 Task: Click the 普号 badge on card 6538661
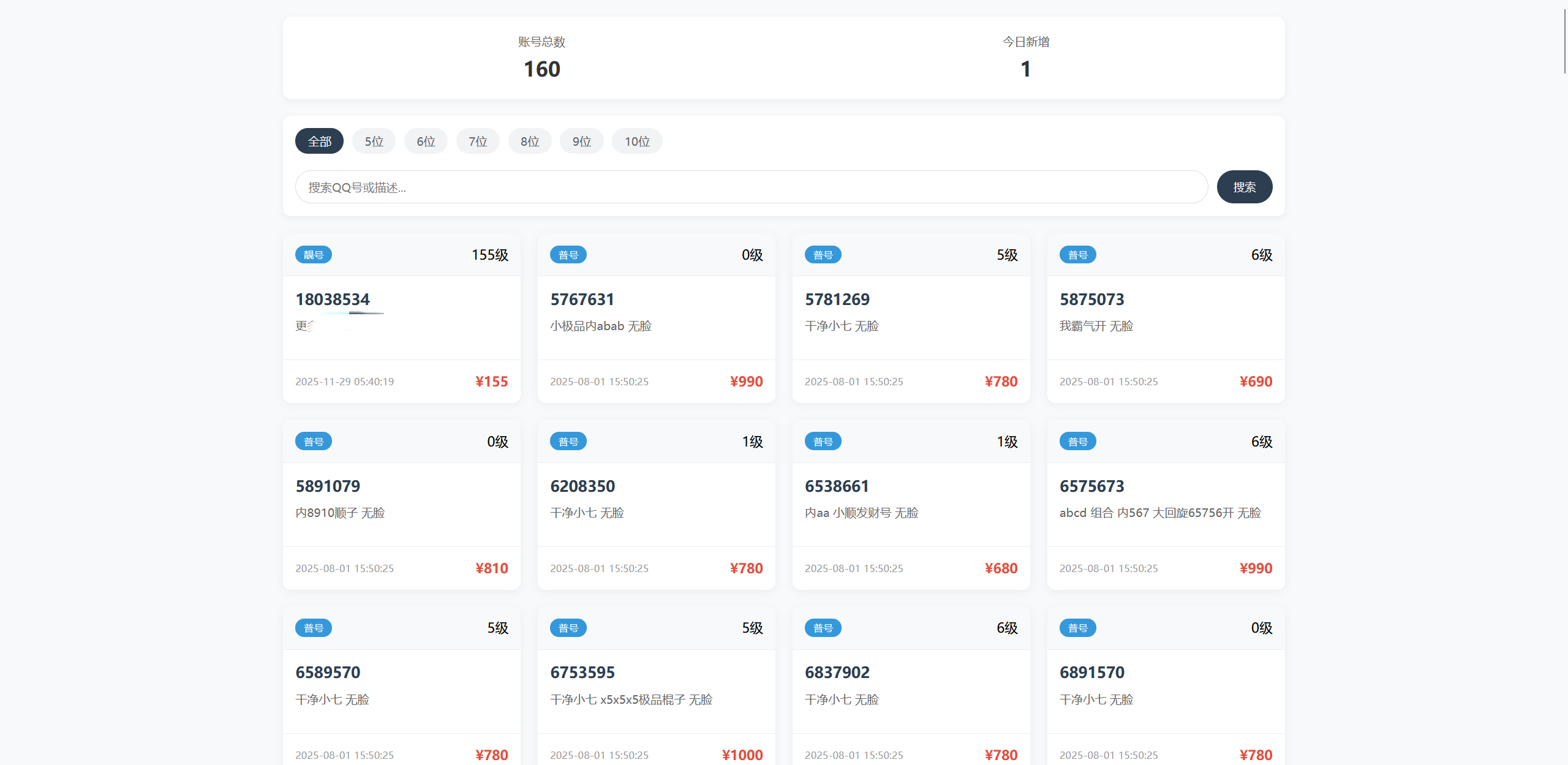tap(823, 442)
